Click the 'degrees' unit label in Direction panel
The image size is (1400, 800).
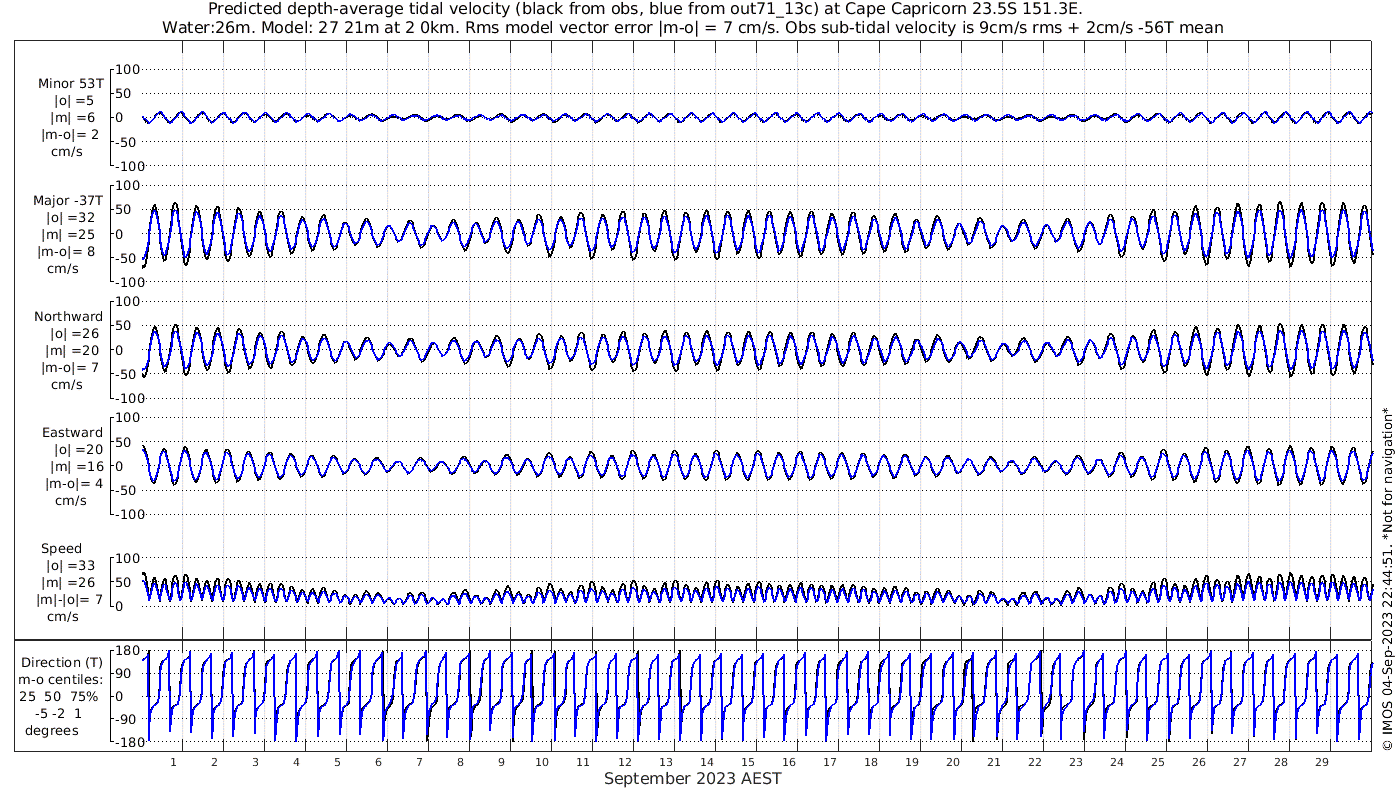click(52, 730)
